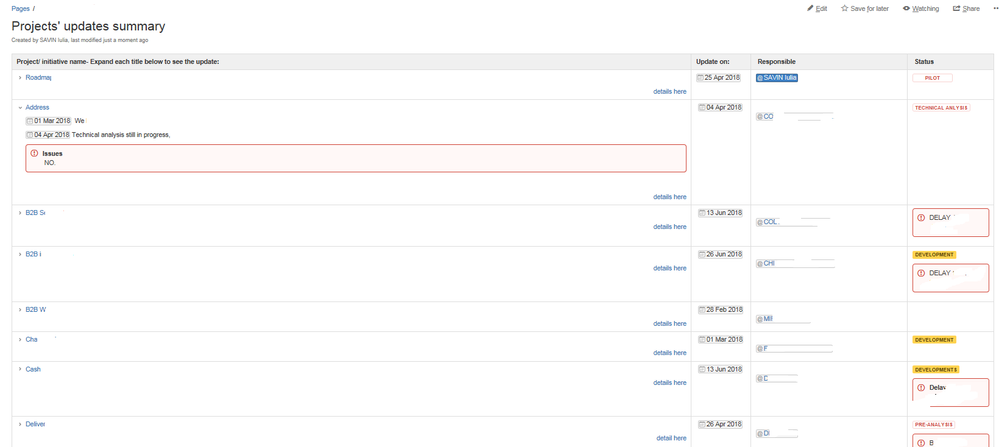Open details here link in B2B W row
This screenshot has width=999, height=447.
[x=670, y=323]
